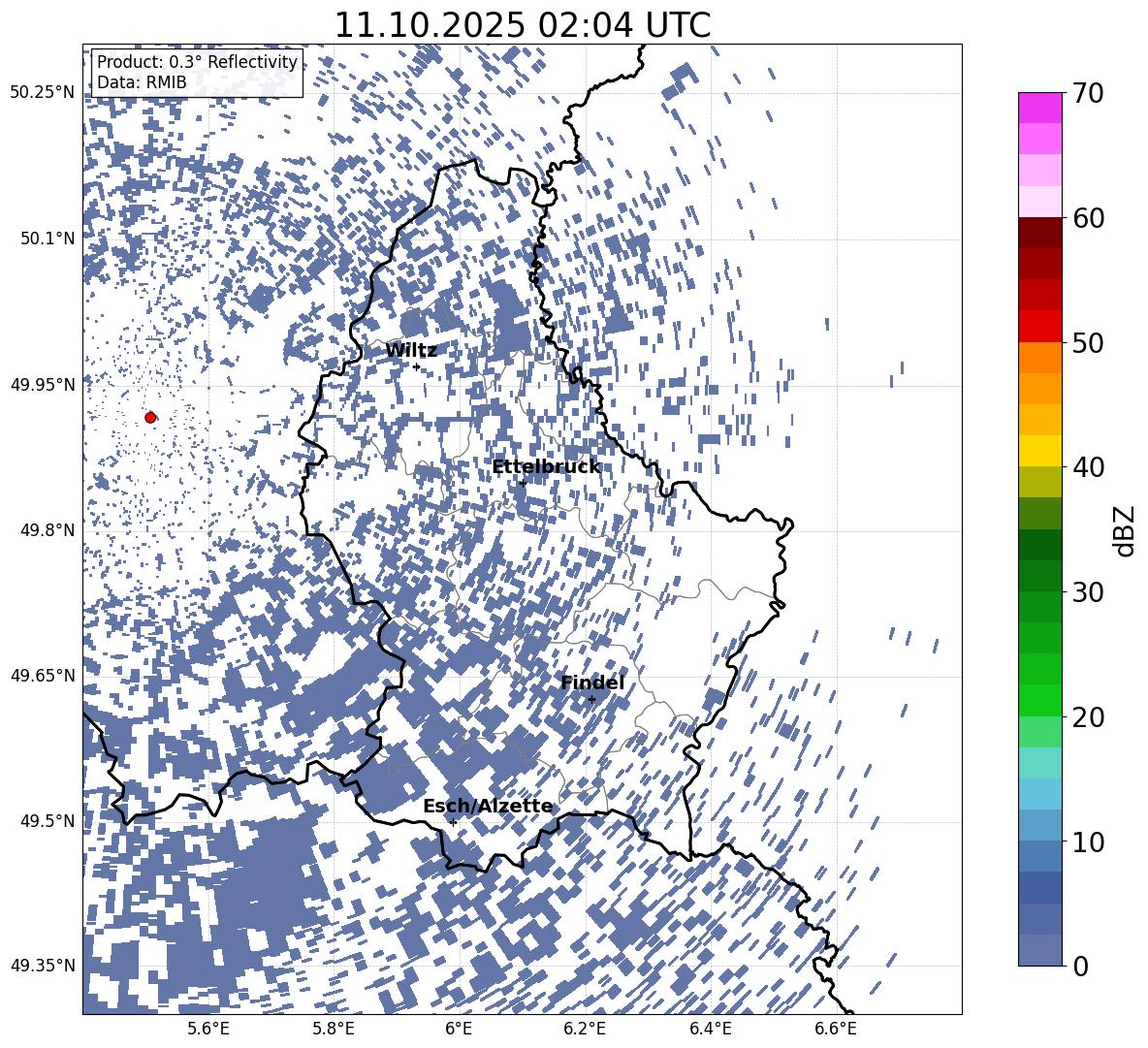Click the red radar location dot

coord(150,417)
